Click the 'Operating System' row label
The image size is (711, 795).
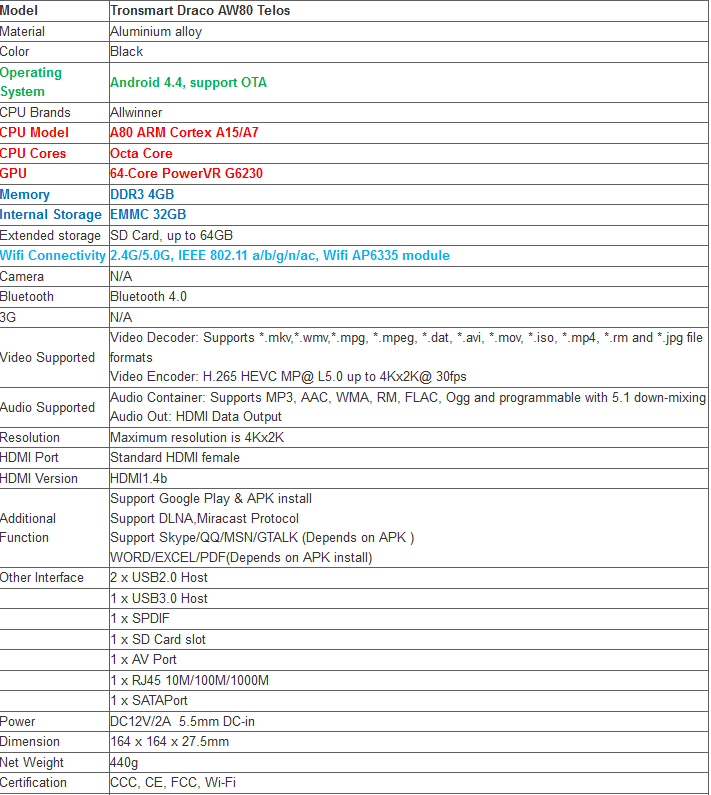(x=30, y=82)
